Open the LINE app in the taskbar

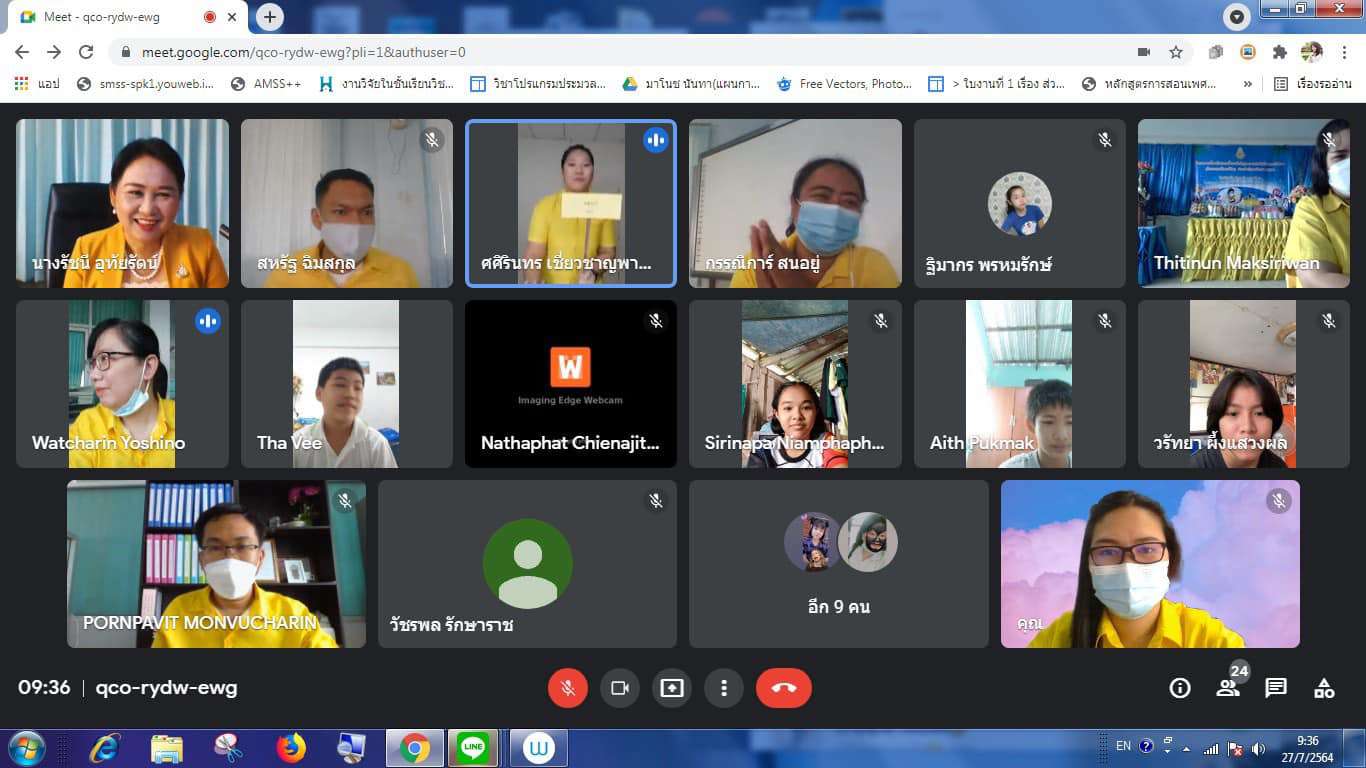[x=472, y=748]
